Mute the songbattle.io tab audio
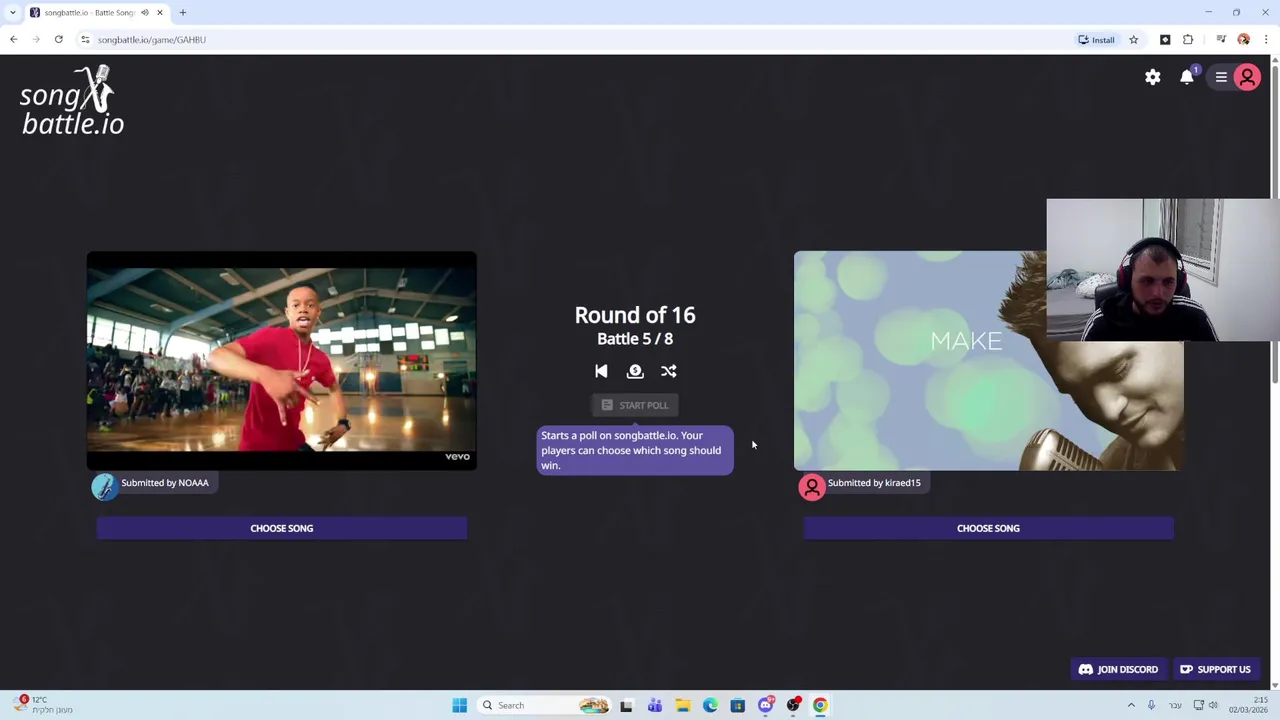Image resolution: width=1280 pixels, height=720 pixels. (x=145, y=12)
